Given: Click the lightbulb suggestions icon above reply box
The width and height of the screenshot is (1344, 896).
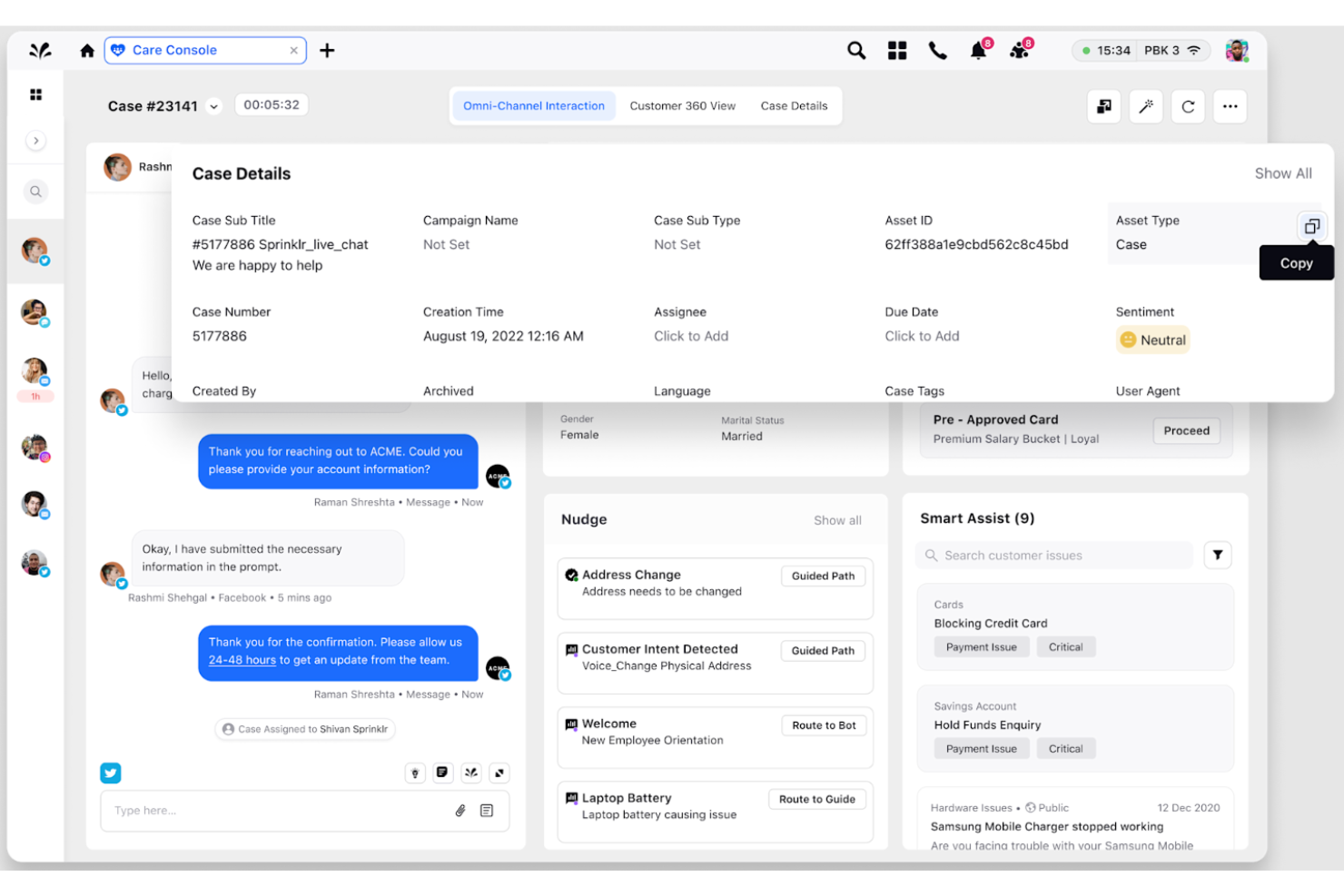Looking at the screenshot, I should [415, 773].
